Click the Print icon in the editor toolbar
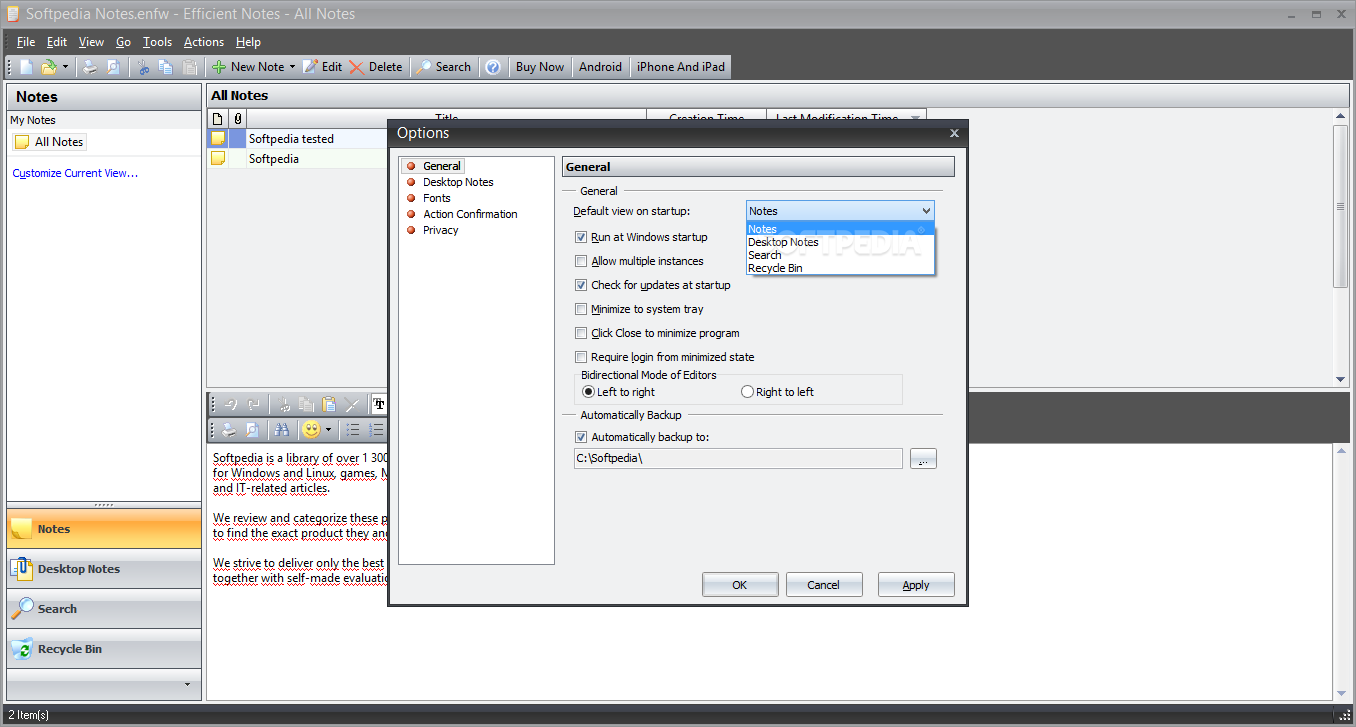 point(230,430)
